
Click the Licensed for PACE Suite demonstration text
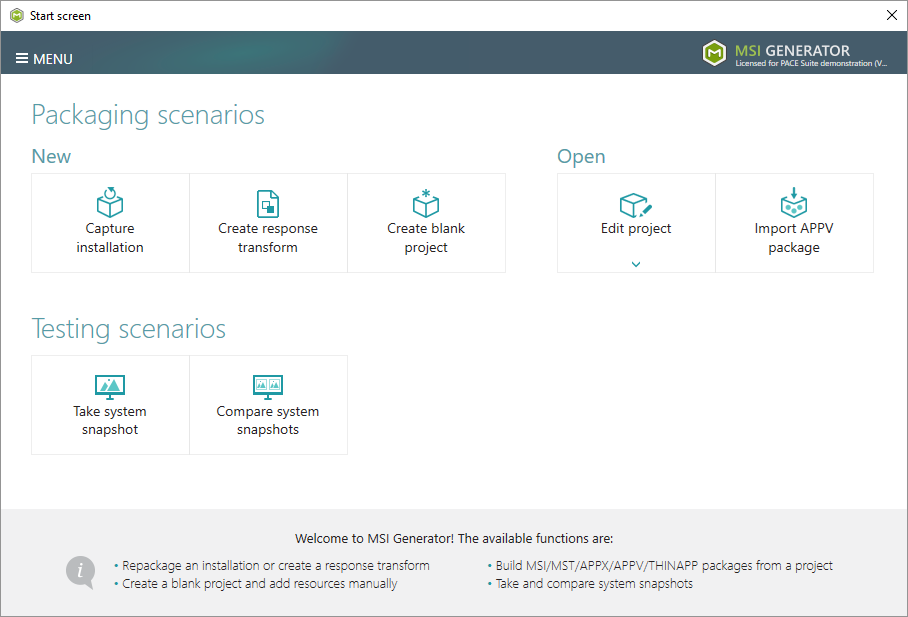[811, 63]
